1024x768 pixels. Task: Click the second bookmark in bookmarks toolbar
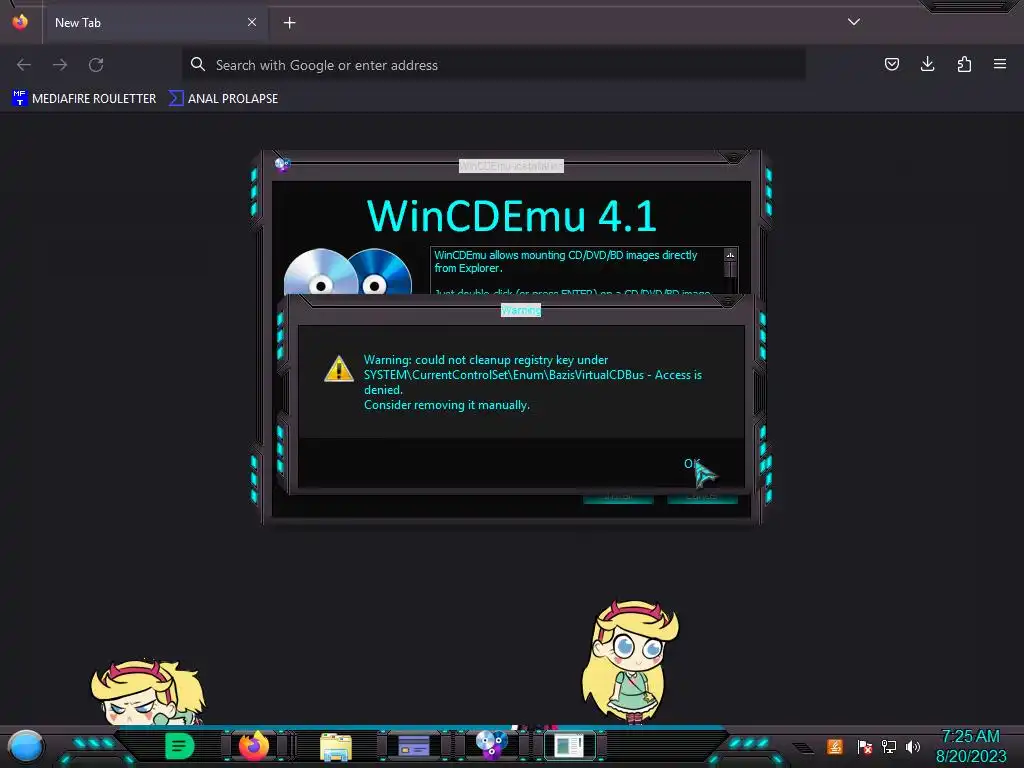(223, 99)
